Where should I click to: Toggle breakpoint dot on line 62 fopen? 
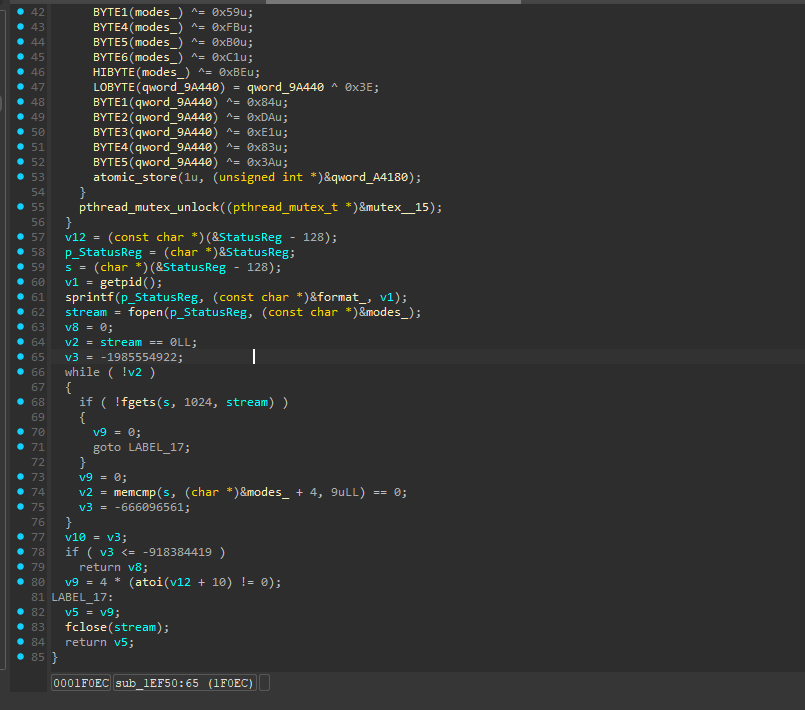pos(21,312)
